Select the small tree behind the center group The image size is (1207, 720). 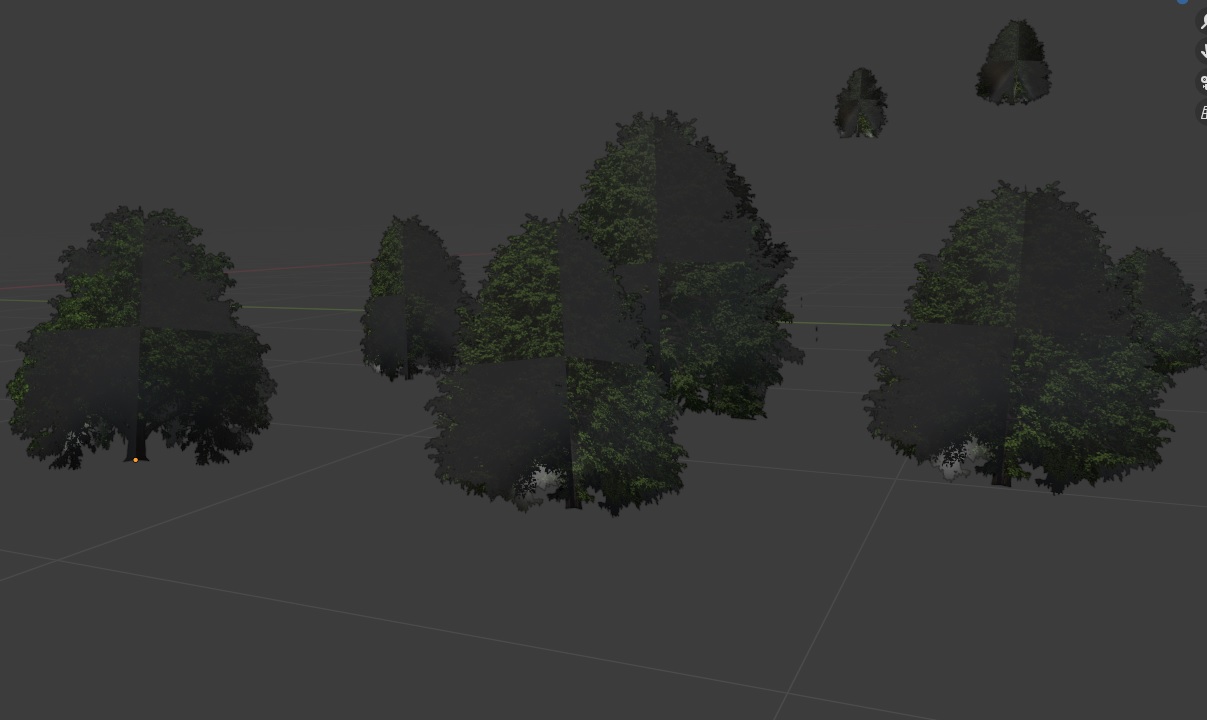click(408, 300)
